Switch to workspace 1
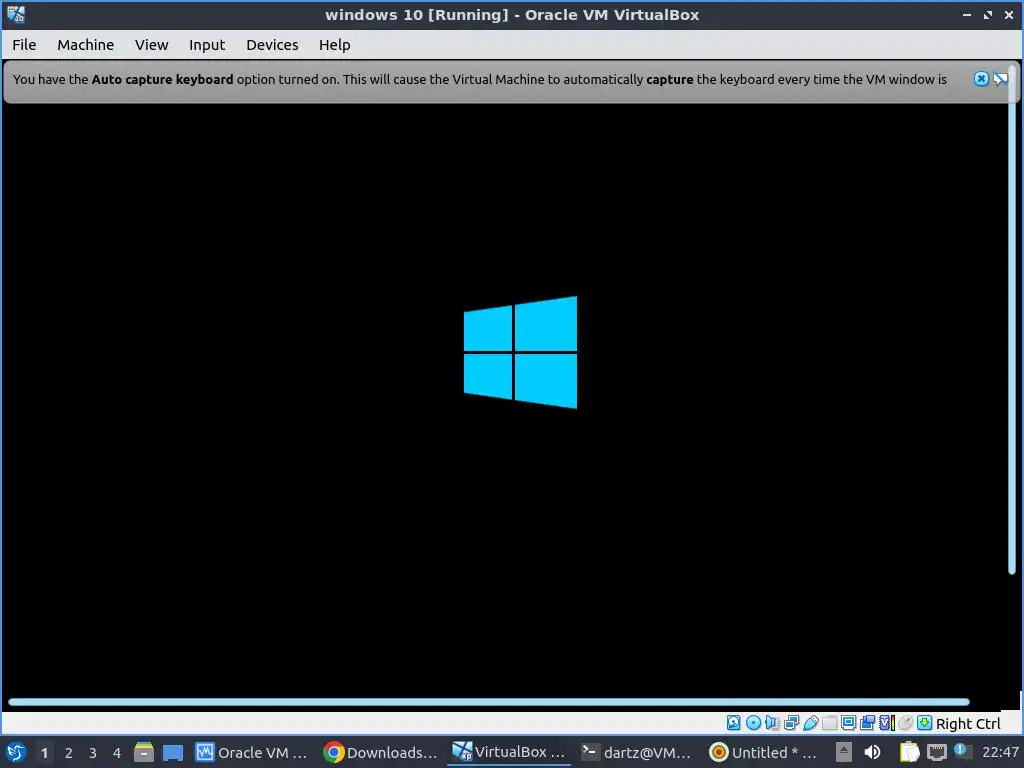This screenshot has height=768, width=1024. [x=44, y=753]
